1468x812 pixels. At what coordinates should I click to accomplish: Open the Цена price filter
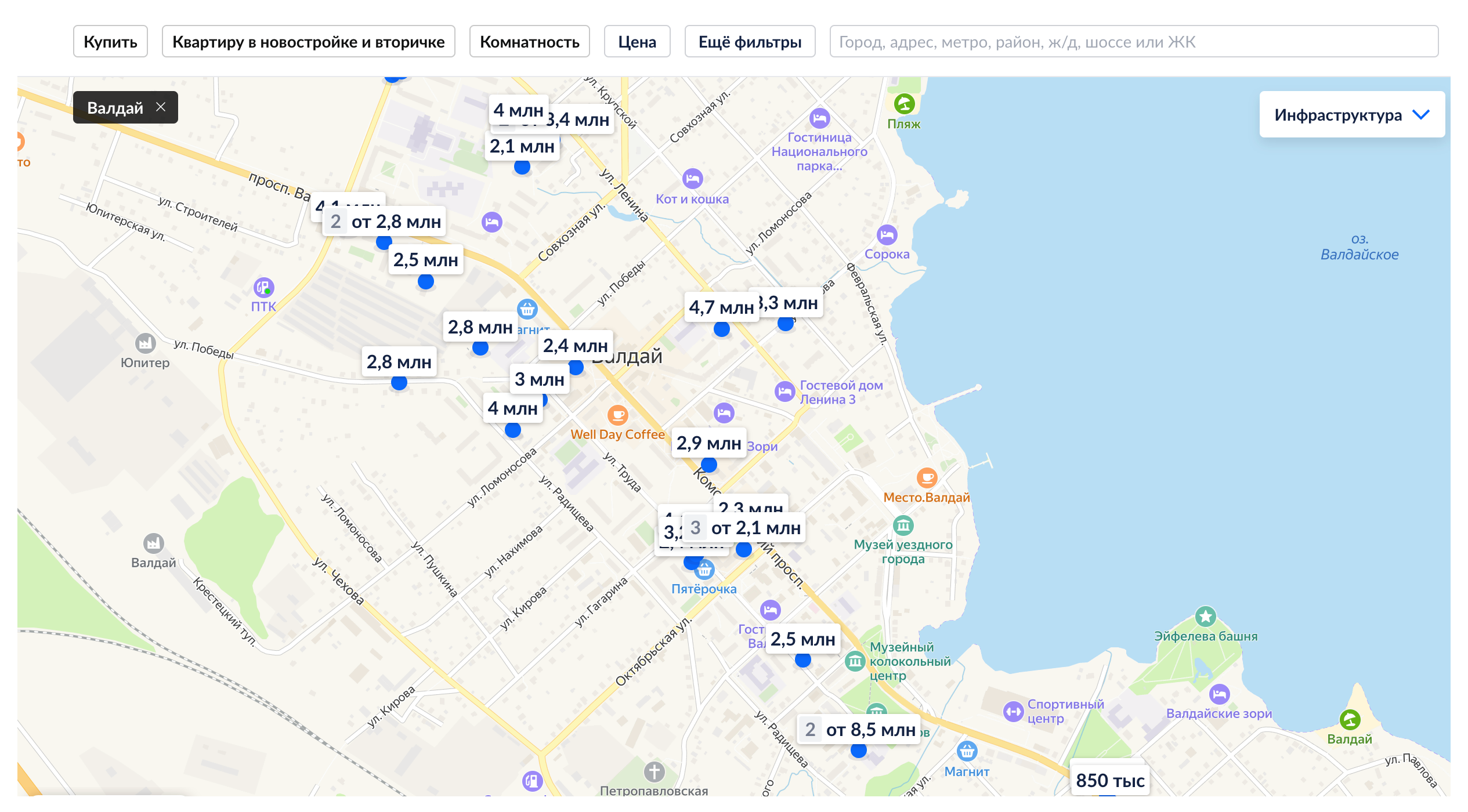(x=637, y=42)
